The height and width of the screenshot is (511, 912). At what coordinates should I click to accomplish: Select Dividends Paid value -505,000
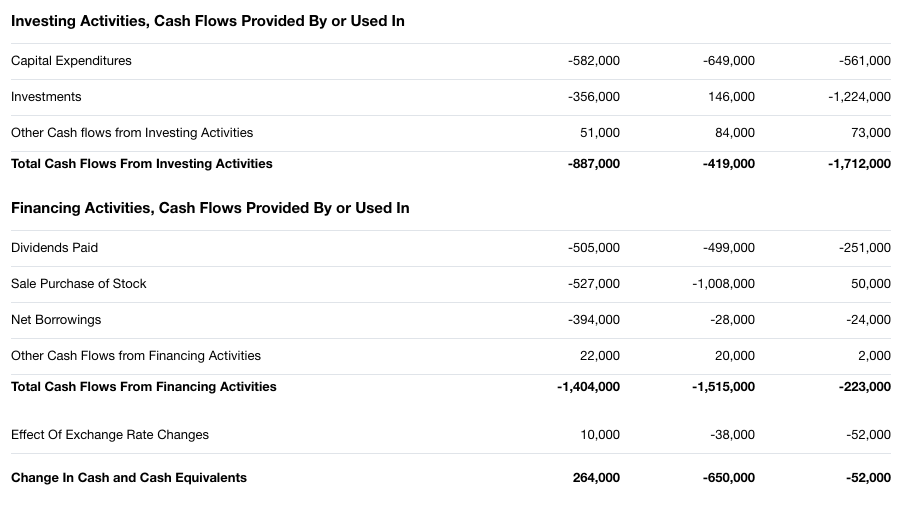(594, 248)
